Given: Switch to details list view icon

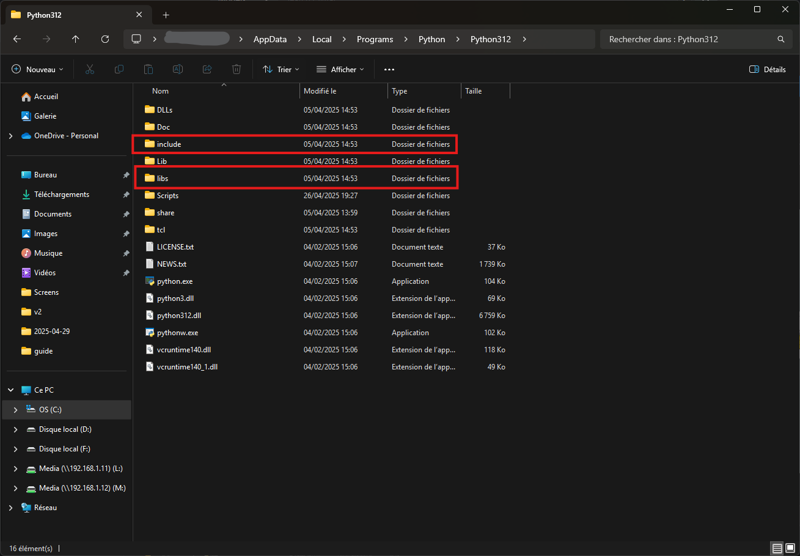Looking at the screenshot, I should click(x=777, y=548).
